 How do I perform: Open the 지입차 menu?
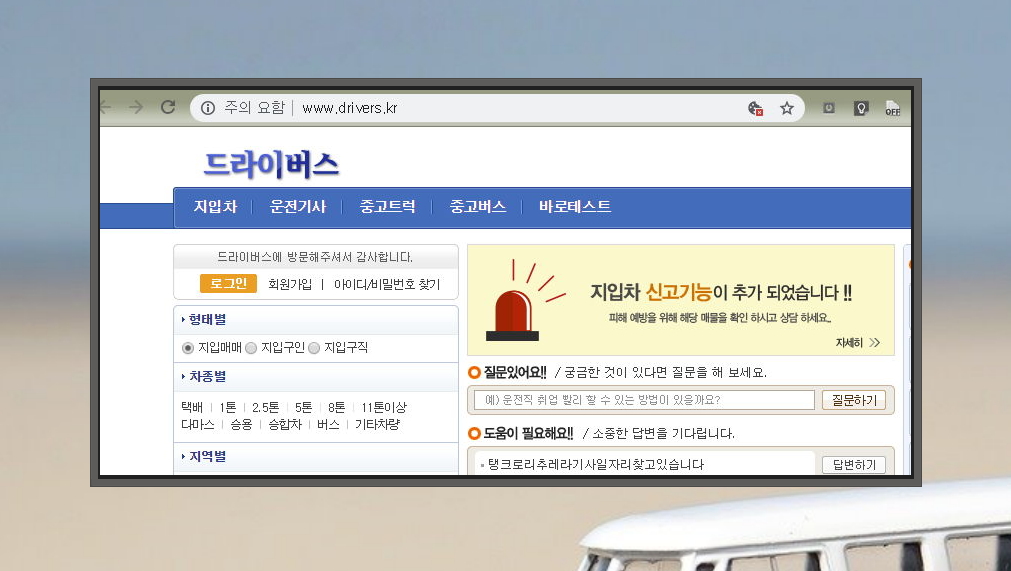(215, 206)
